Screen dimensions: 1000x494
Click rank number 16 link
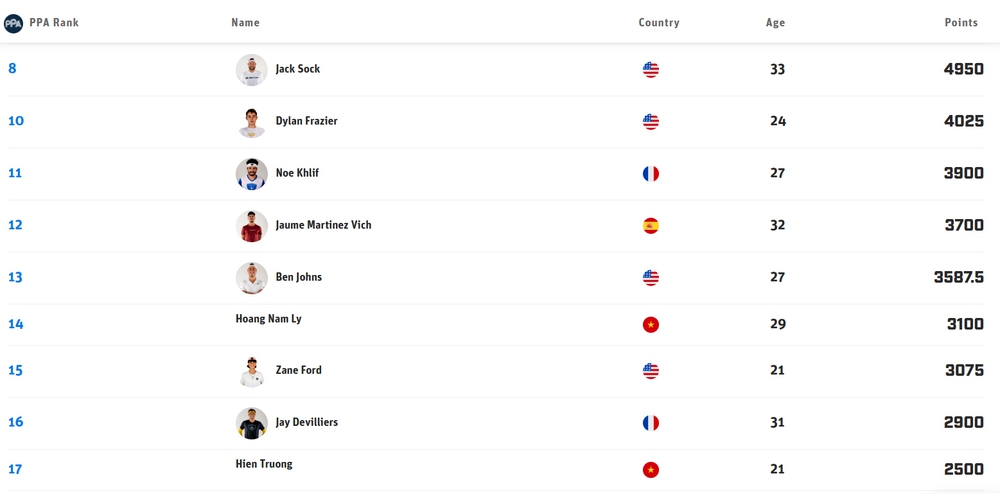pos(16,422)
